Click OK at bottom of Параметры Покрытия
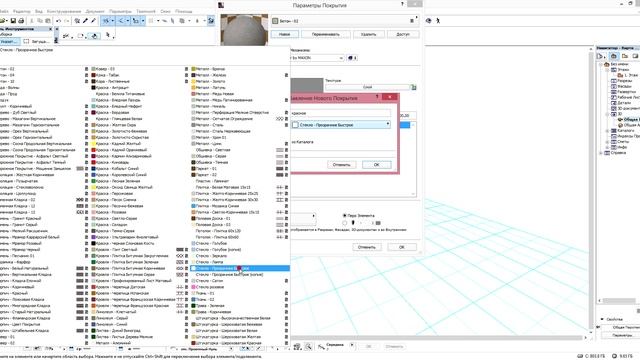Viewport: 640px width, 360px height. (402, 247)
